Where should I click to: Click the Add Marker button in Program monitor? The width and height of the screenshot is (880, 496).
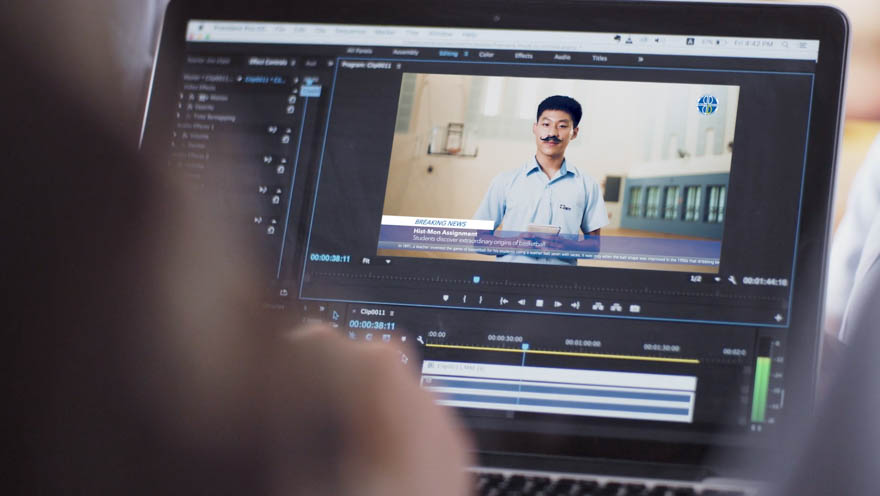click(446, 298)
